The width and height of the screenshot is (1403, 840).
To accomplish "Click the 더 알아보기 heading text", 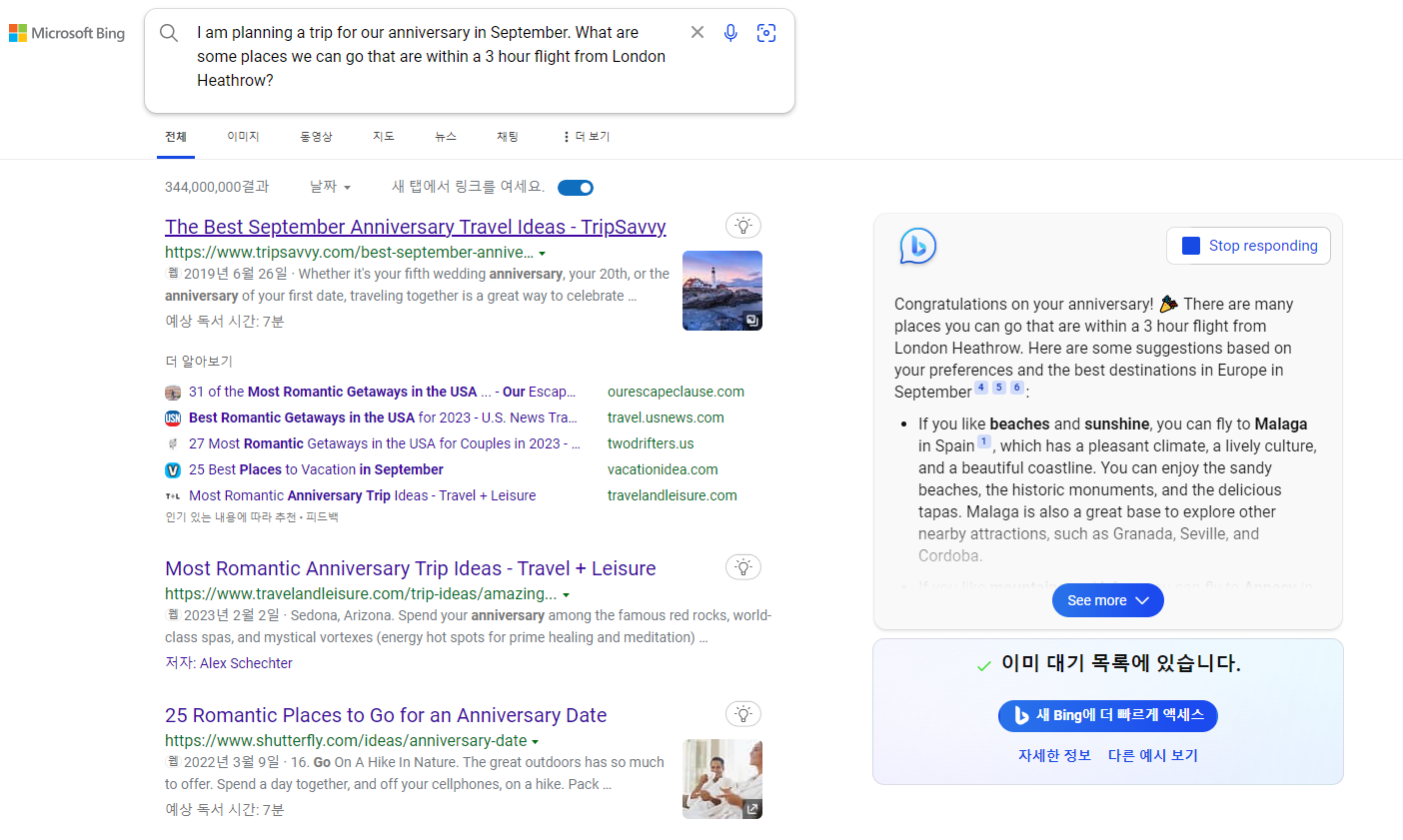I will (199, 362).
